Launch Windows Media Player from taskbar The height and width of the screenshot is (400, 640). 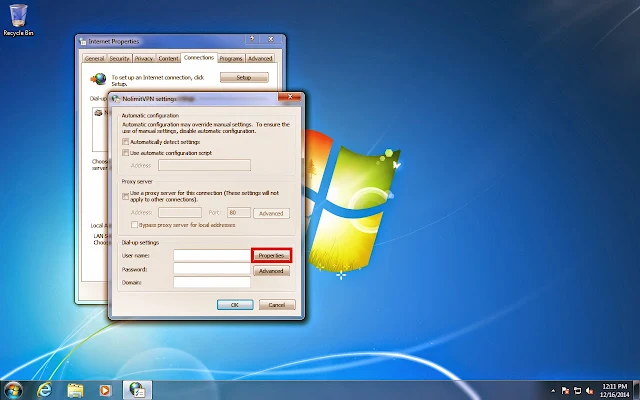coord(105,391)
